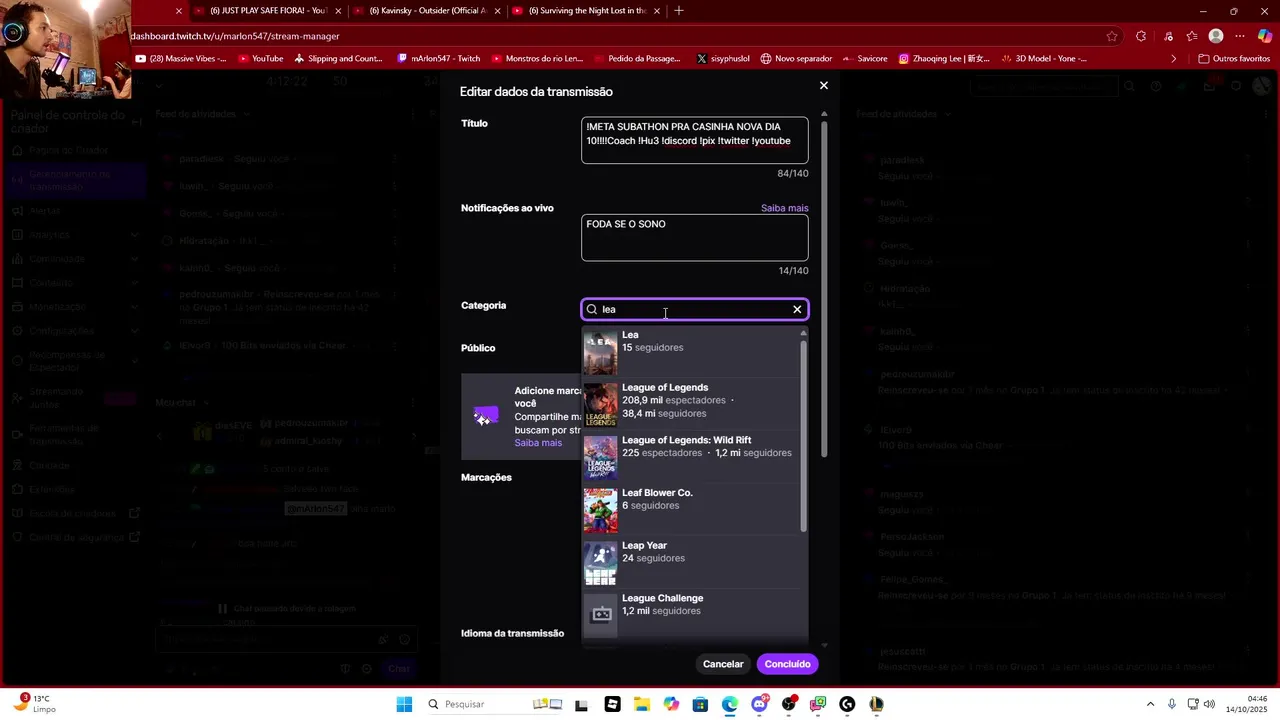Viewport: 1280px width, 720px height.
Task: Open the Windows Start menu
Action: [x=404, y=704]
